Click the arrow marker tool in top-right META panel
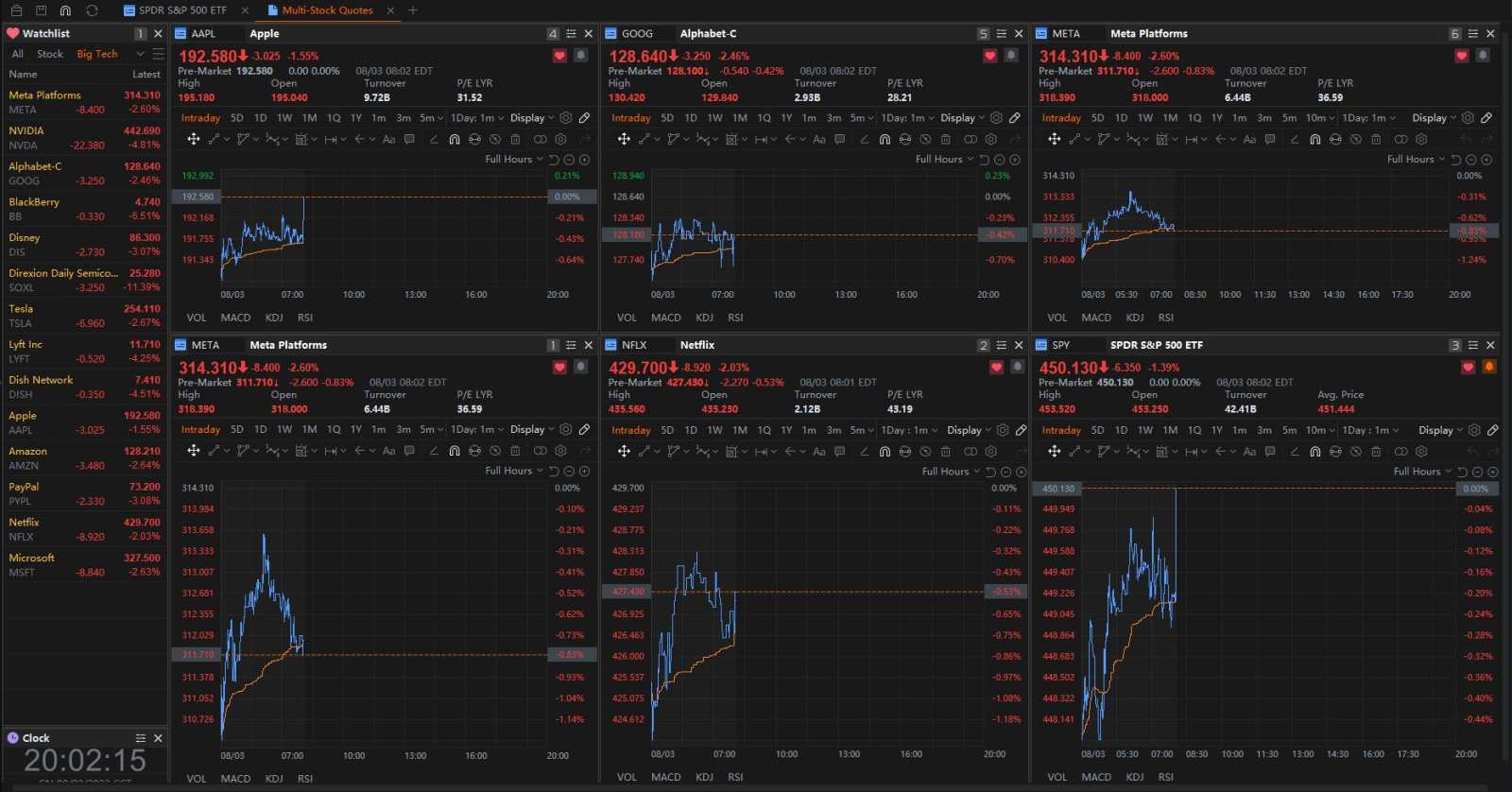This screenshot has height=792, width=1512. point(1221,139)
